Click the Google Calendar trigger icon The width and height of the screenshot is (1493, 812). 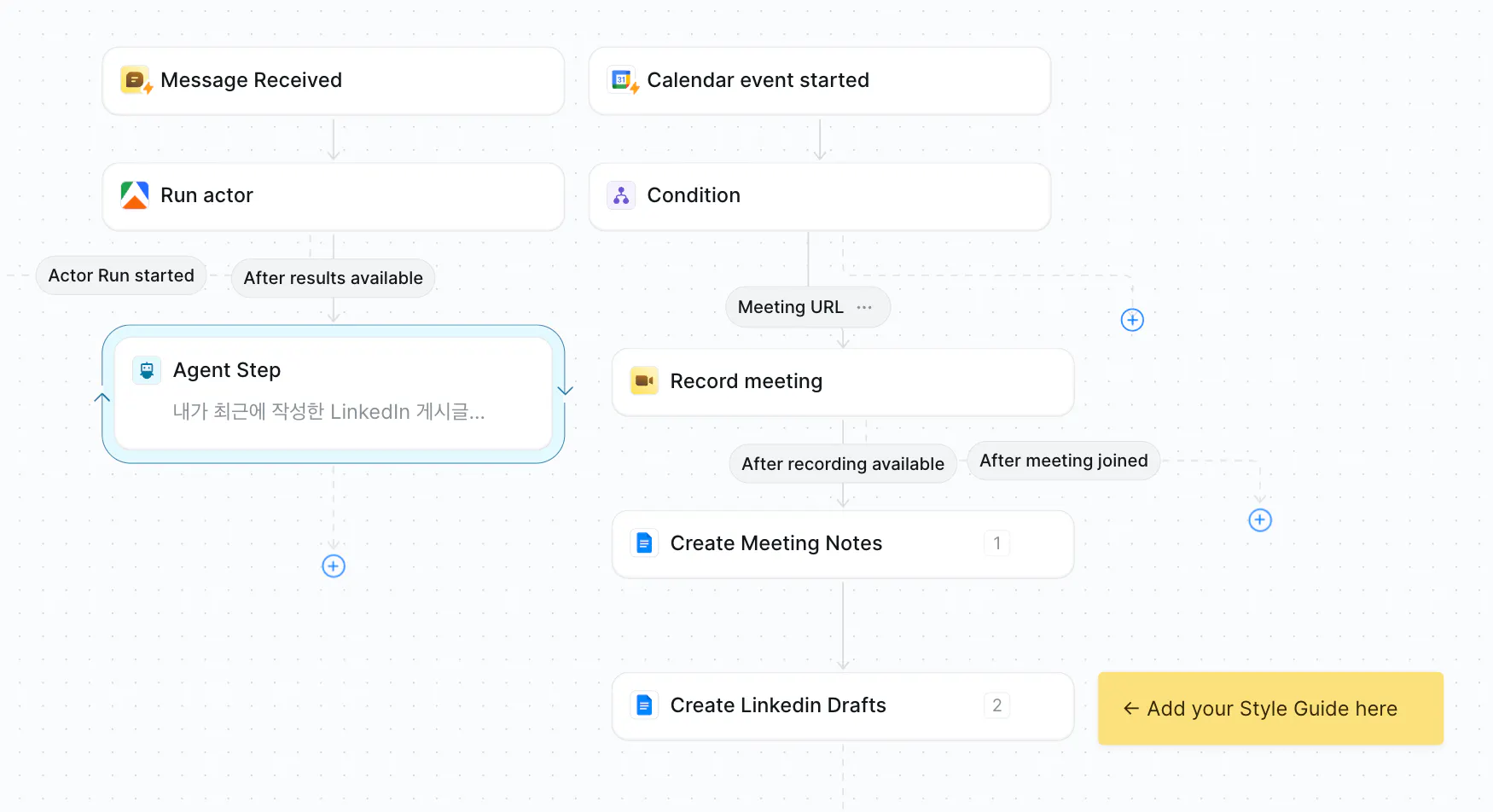point(623,80)
